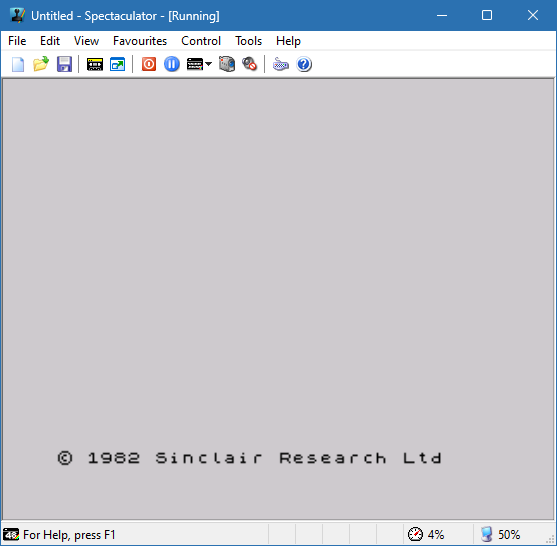Click the New file icon
Viewport: 557px width, 546px height.
[18, 64]
